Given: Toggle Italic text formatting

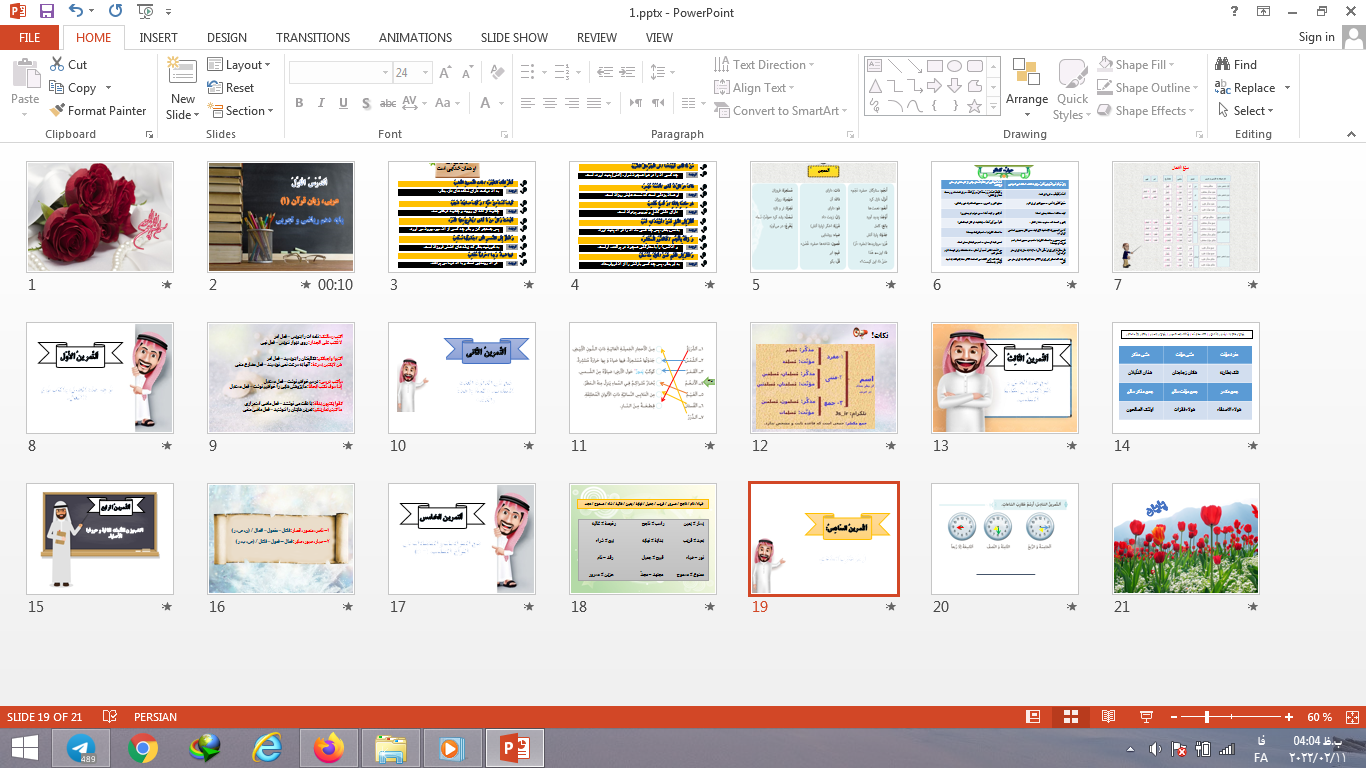Looking at the screenshot, I should click(321, 103).
